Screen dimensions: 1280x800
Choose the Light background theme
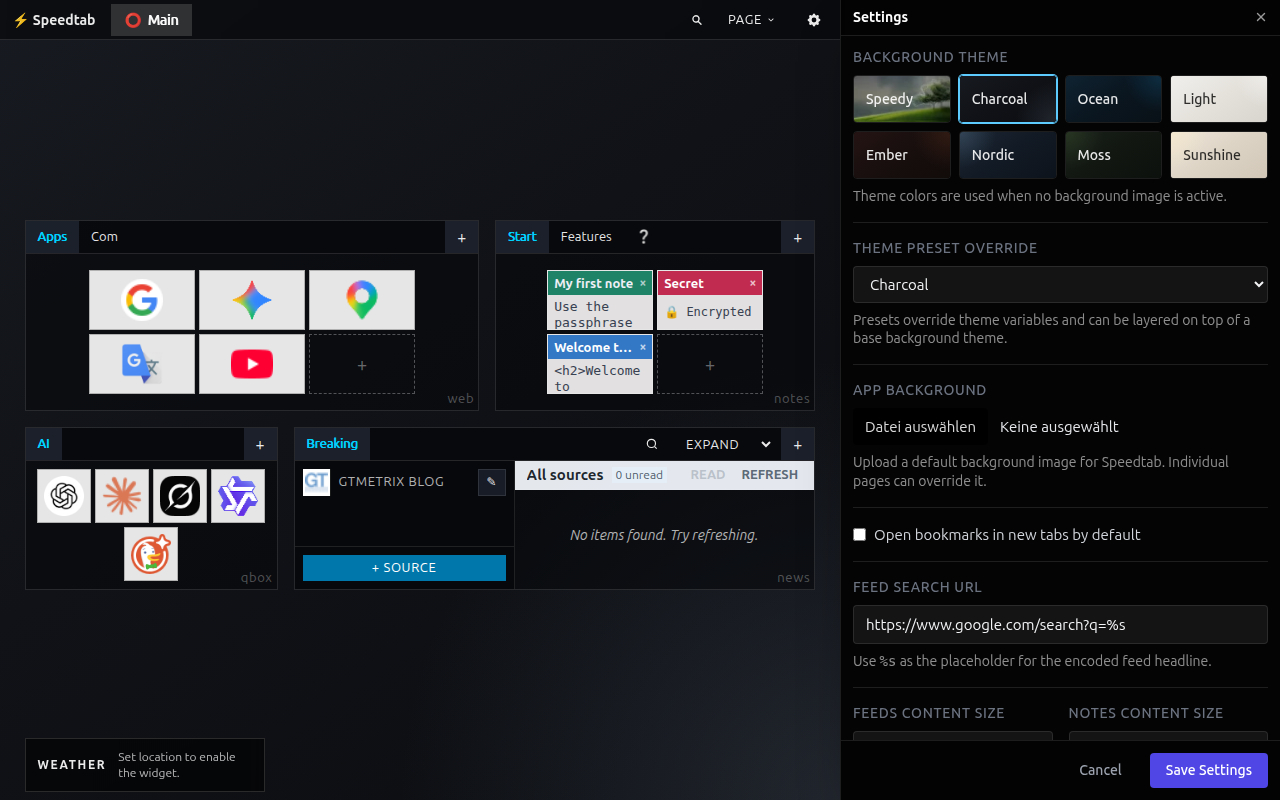[x=1219, y=99]
